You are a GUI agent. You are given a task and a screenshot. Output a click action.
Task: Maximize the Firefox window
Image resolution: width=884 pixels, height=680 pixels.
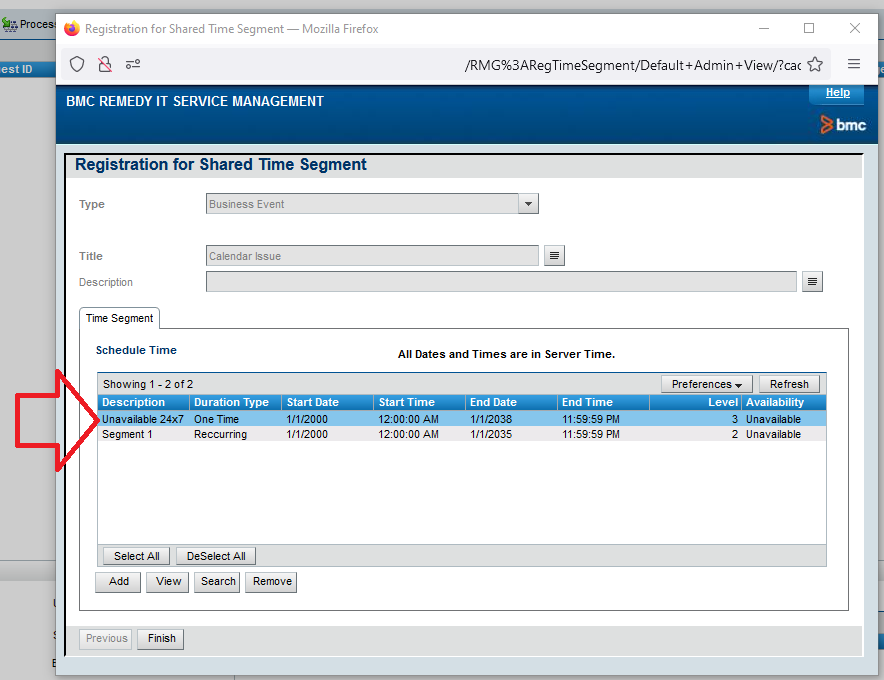point(809,28)
